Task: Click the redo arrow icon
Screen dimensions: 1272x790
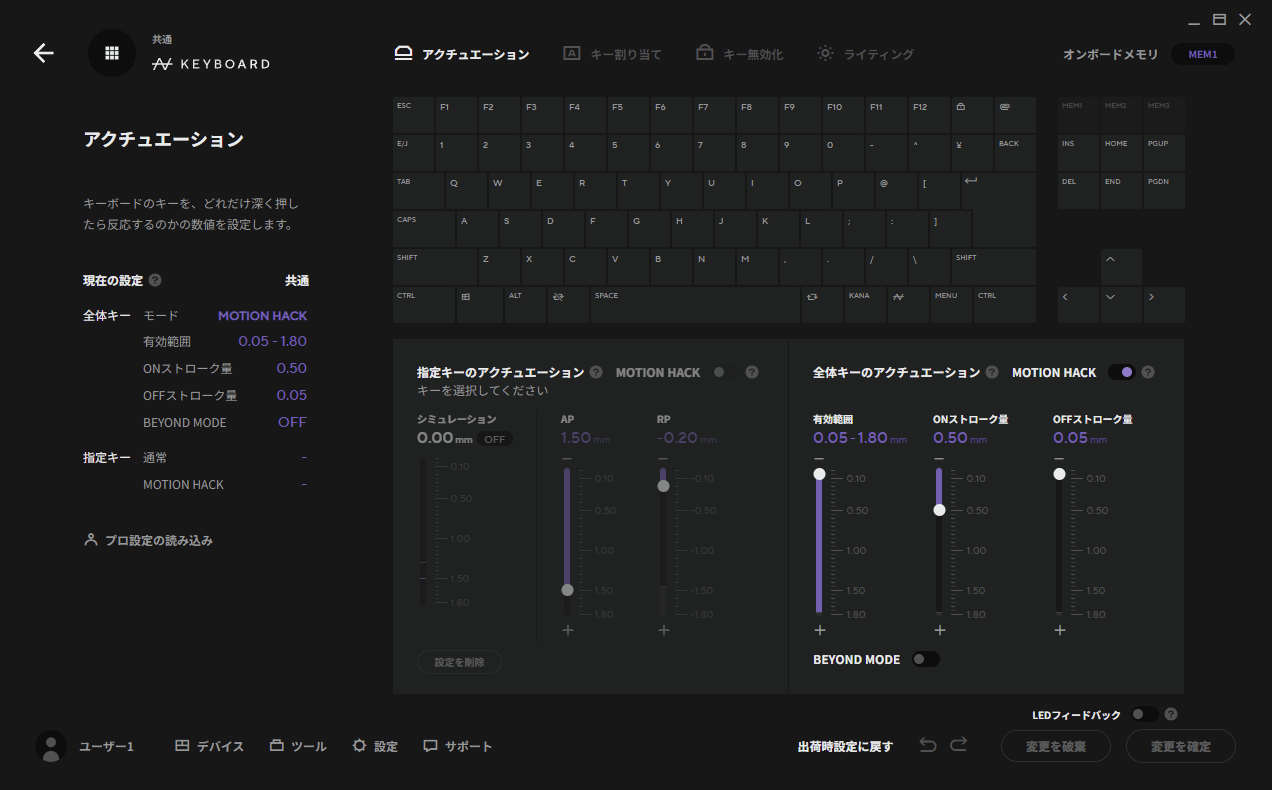Action: [x=959, y=745]
